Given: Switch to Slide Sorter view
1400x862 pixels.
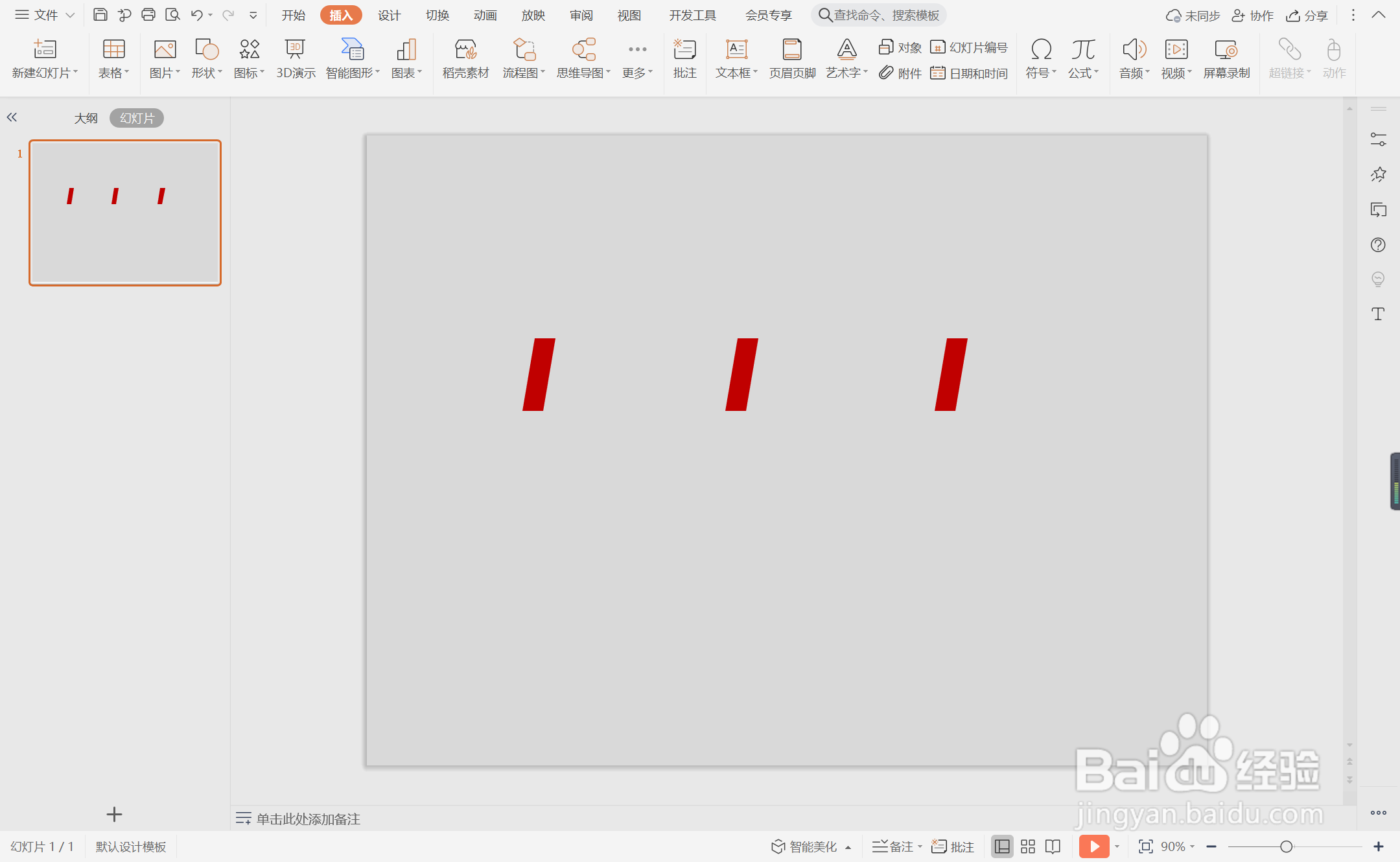Looking at the screenshot, I should 1028,846.
